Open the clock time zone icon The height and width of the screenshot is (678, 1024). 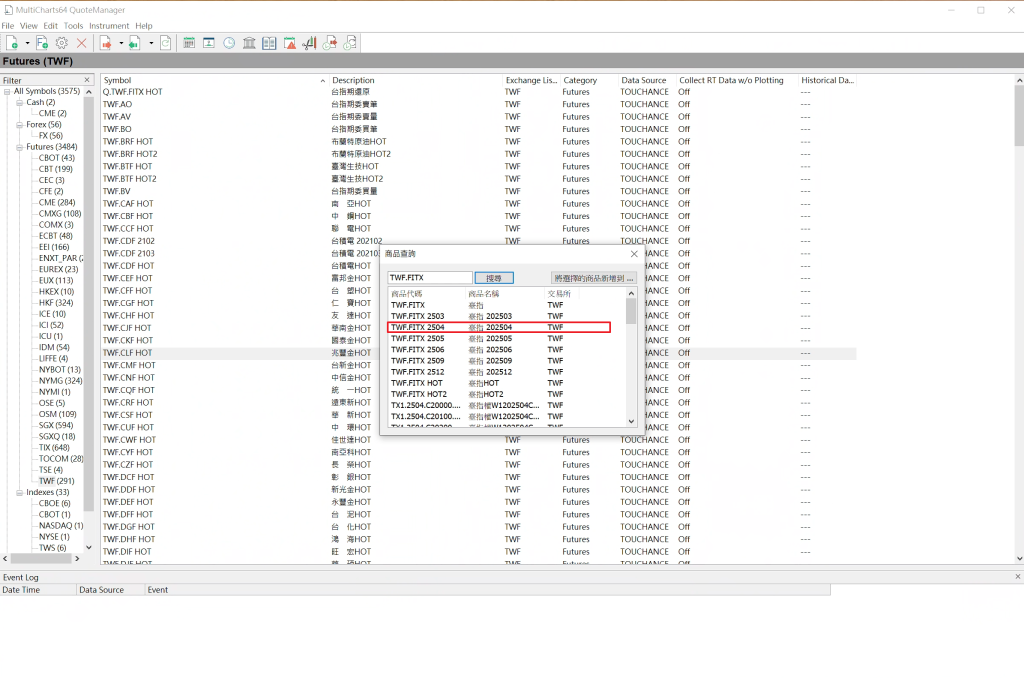[229, 43]
